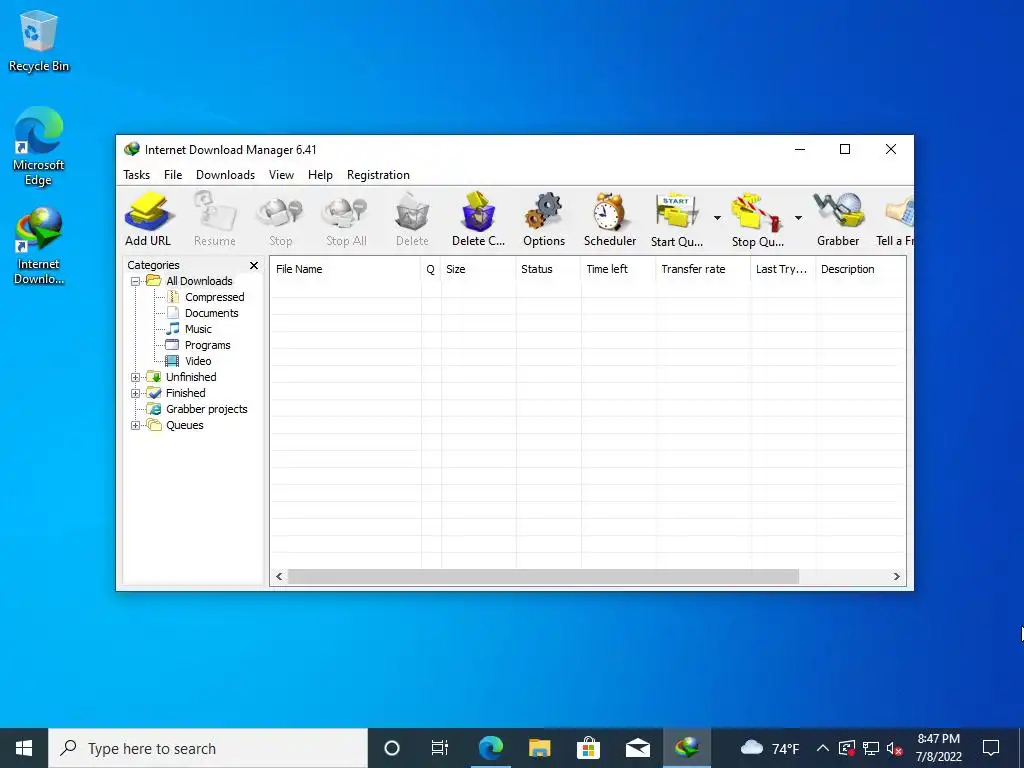Sort by Size column header
Image resolution: width=1024 pixels, height=768 pixels.
click(x=478, y=269)
